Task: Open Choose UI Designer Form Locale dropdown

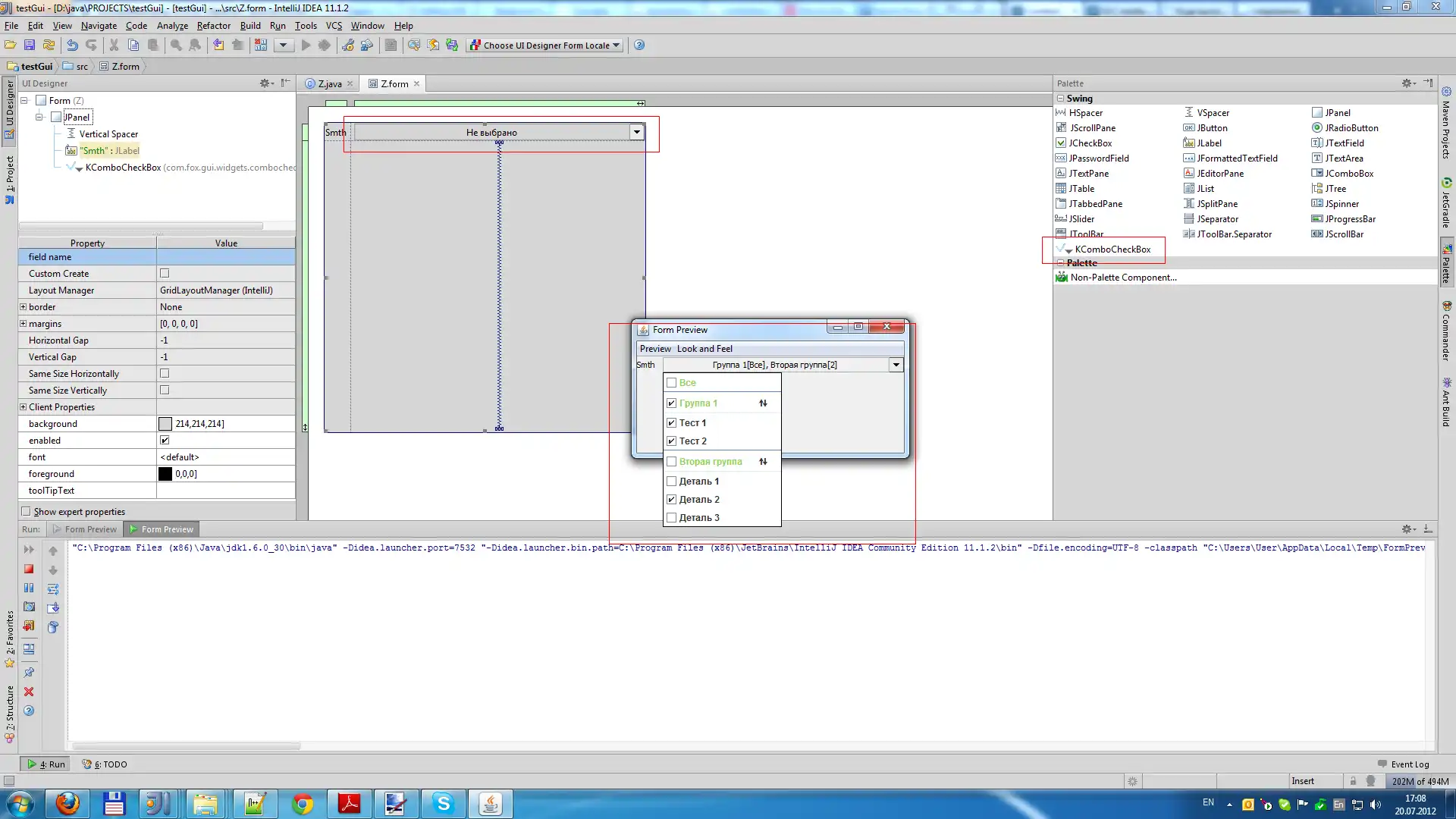Action: point(545,45)
